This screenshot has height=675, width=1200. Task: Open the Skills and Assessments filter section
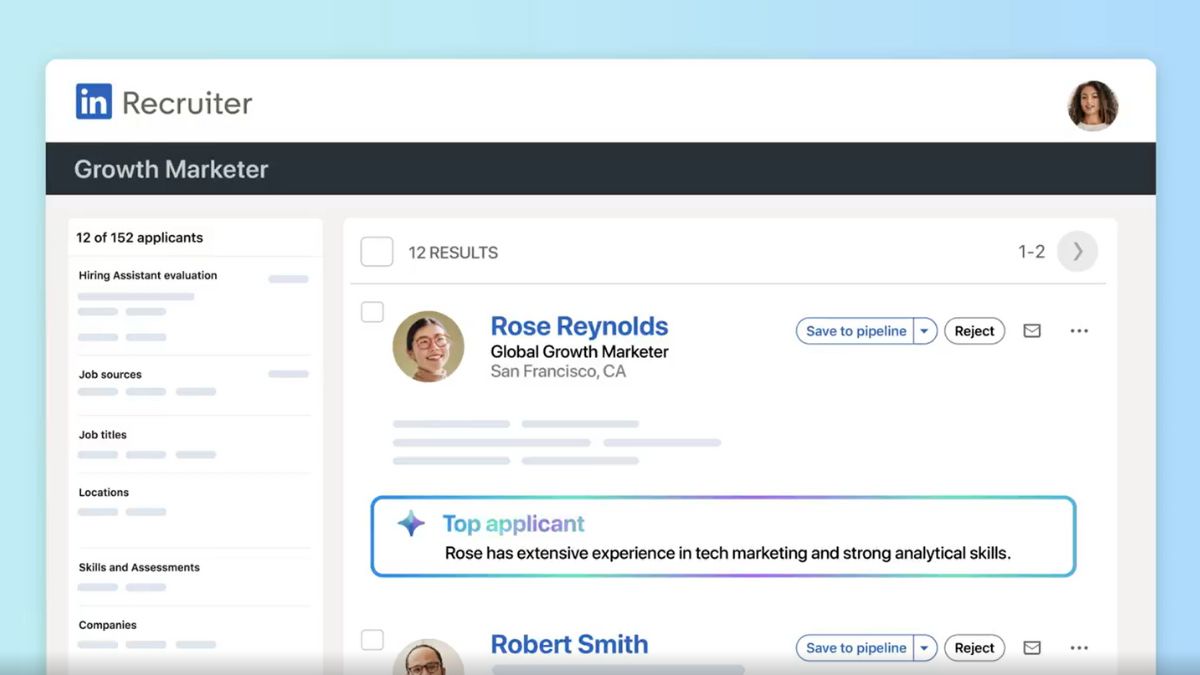point(138,567)
